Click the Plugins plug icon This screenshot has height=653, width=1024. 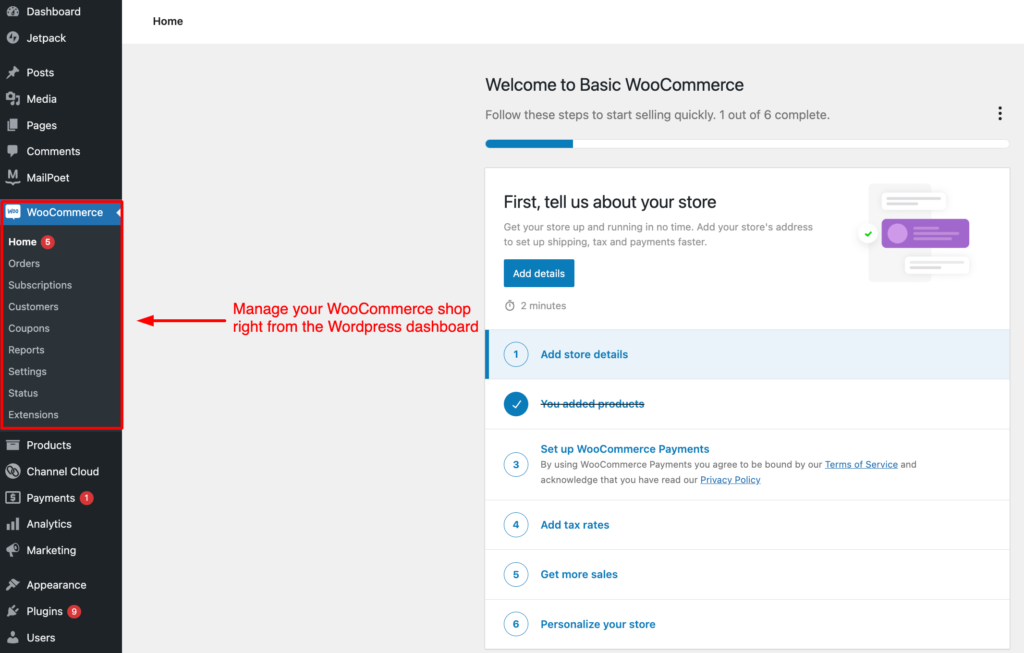[x=12, y=611]
